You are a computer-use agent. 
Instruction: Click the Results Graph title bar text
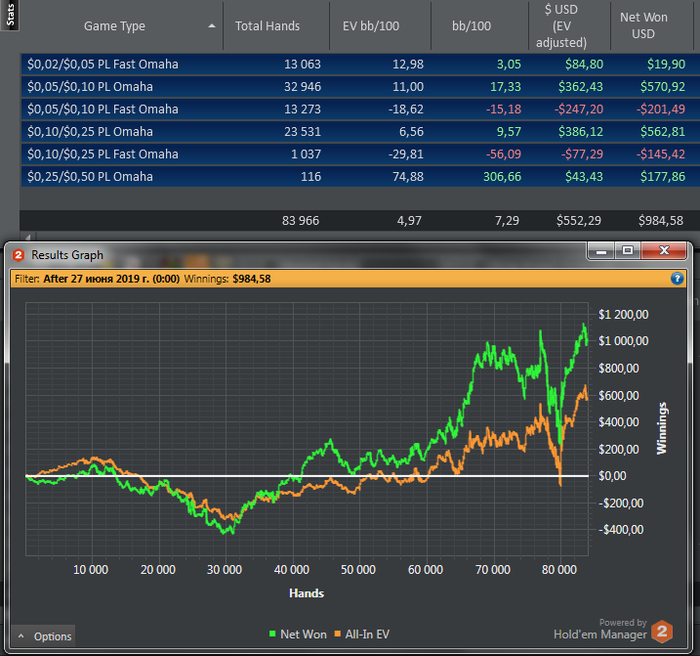click(67, 255)
